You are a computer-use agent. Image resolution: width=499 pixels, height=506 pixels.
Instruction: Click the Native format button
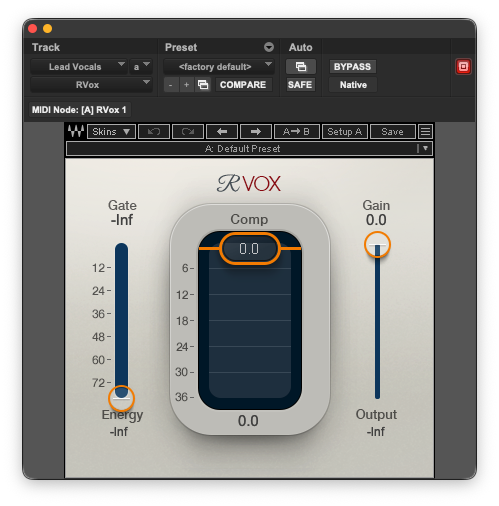point(353,85)
